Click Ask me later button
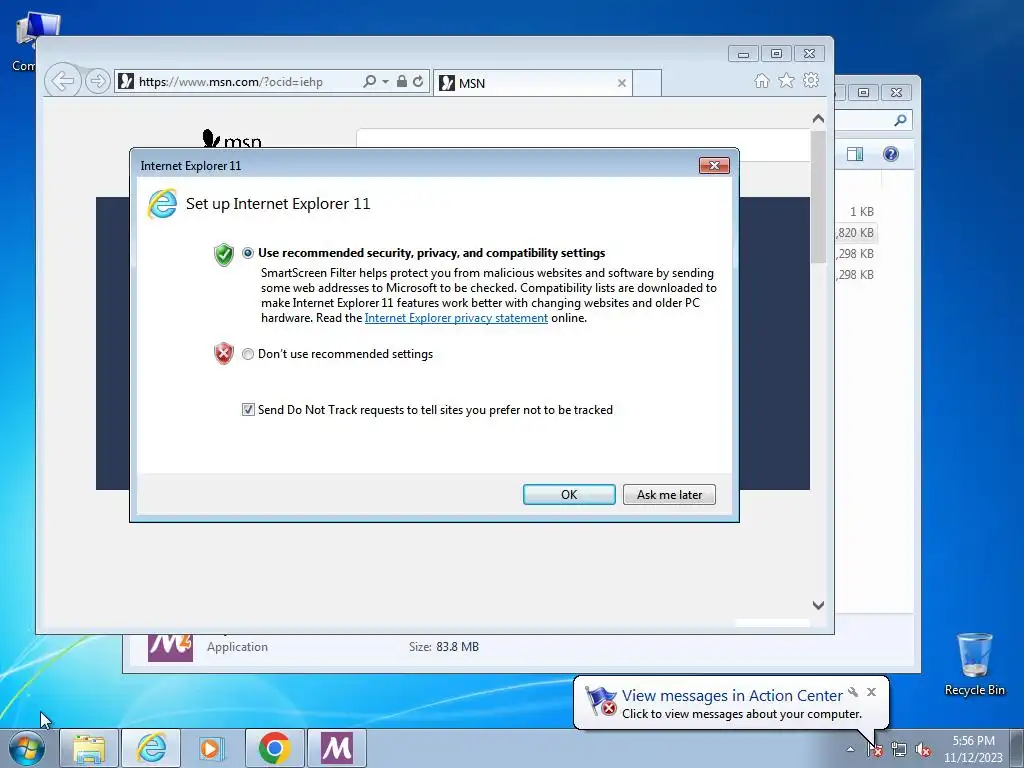Viewport: 1024px width, 768px height. coord(669,494)
